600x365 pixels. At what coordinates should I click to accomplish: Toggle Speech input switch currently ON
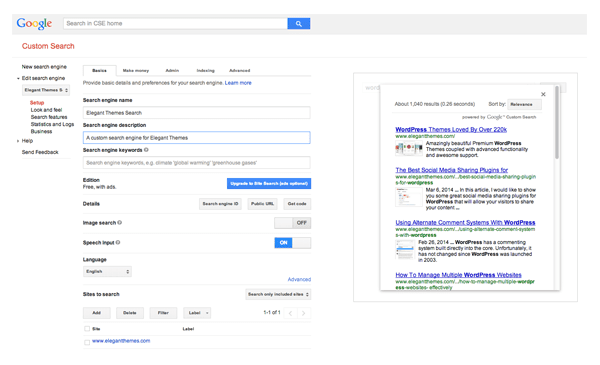(292, 243)
